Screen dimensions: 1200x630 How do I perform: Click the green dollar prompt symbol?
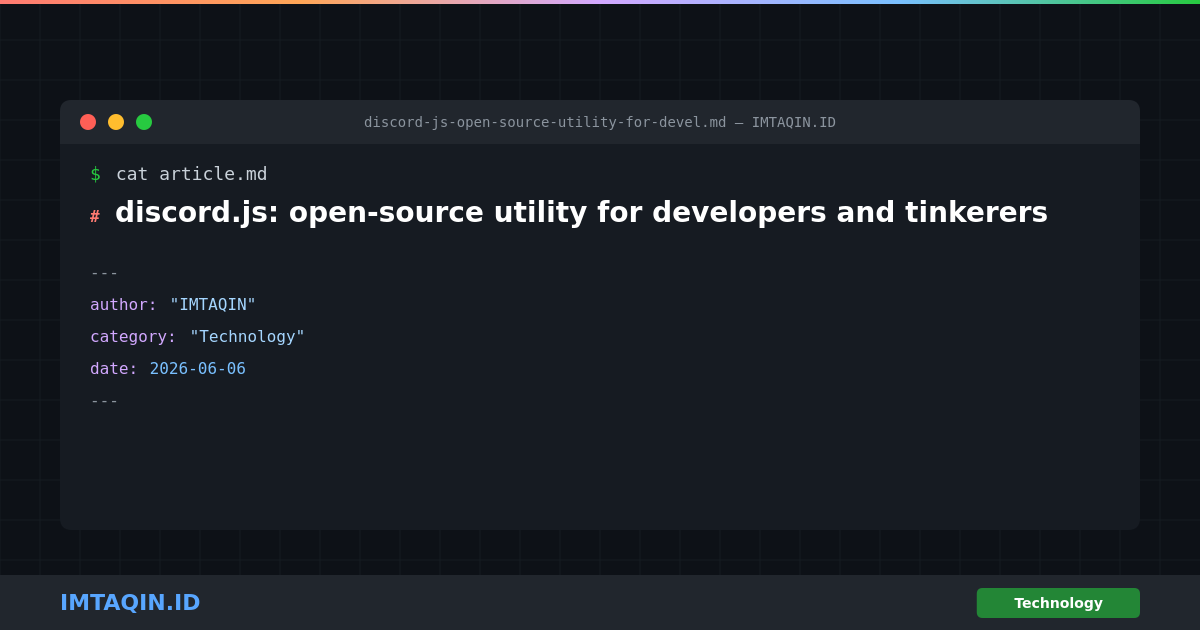click(95, 174)
